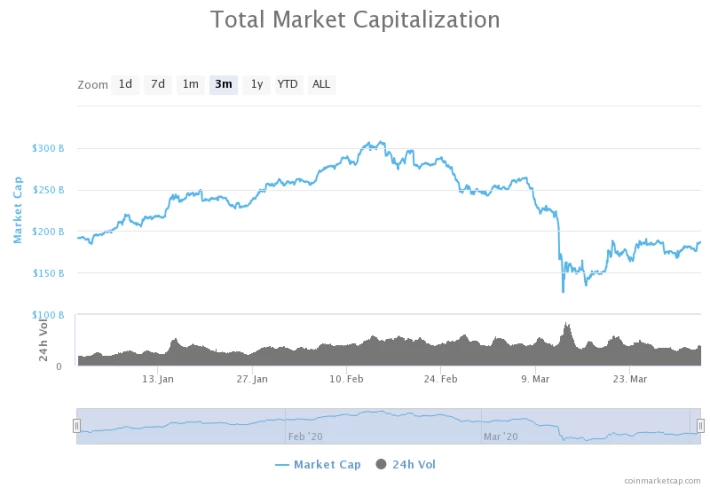Set zoom to YTD
This screenshot has width=710, height=488.
click(x=288, y=85)
